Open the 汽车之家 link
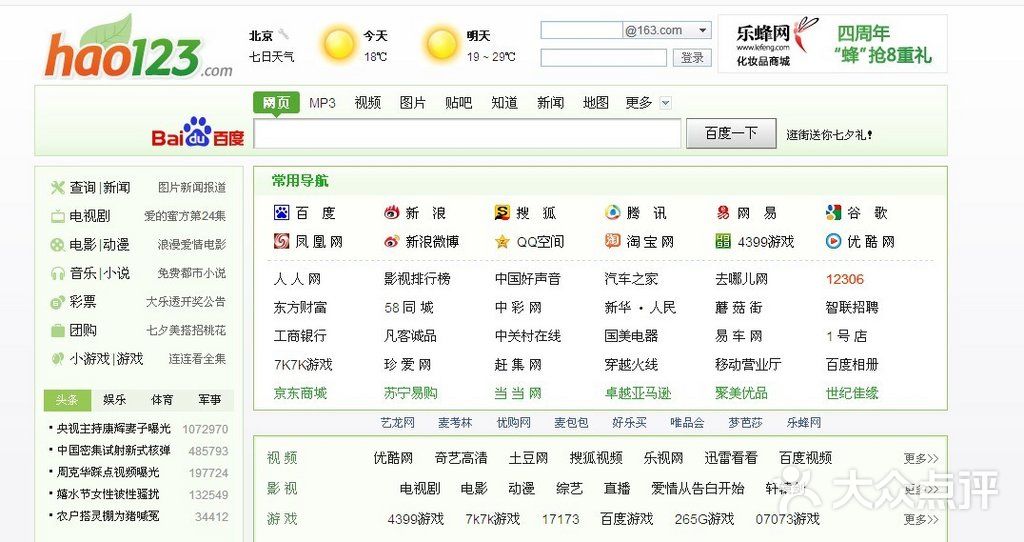 pos(631,279)
